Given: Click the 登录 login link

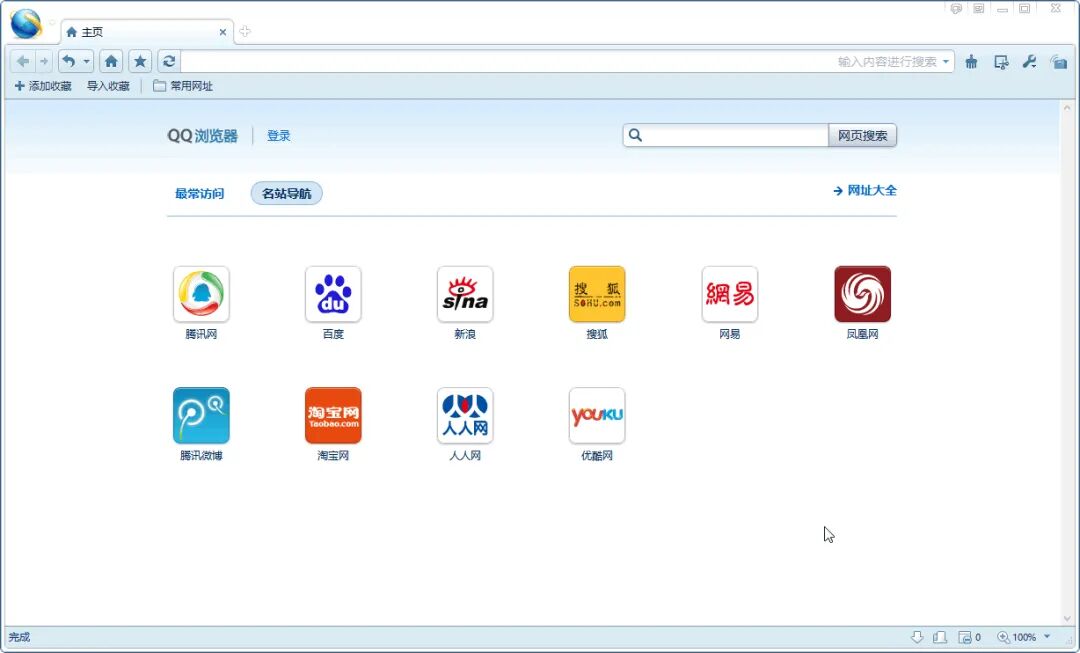Looking at the screenshot, I should 279,136.
